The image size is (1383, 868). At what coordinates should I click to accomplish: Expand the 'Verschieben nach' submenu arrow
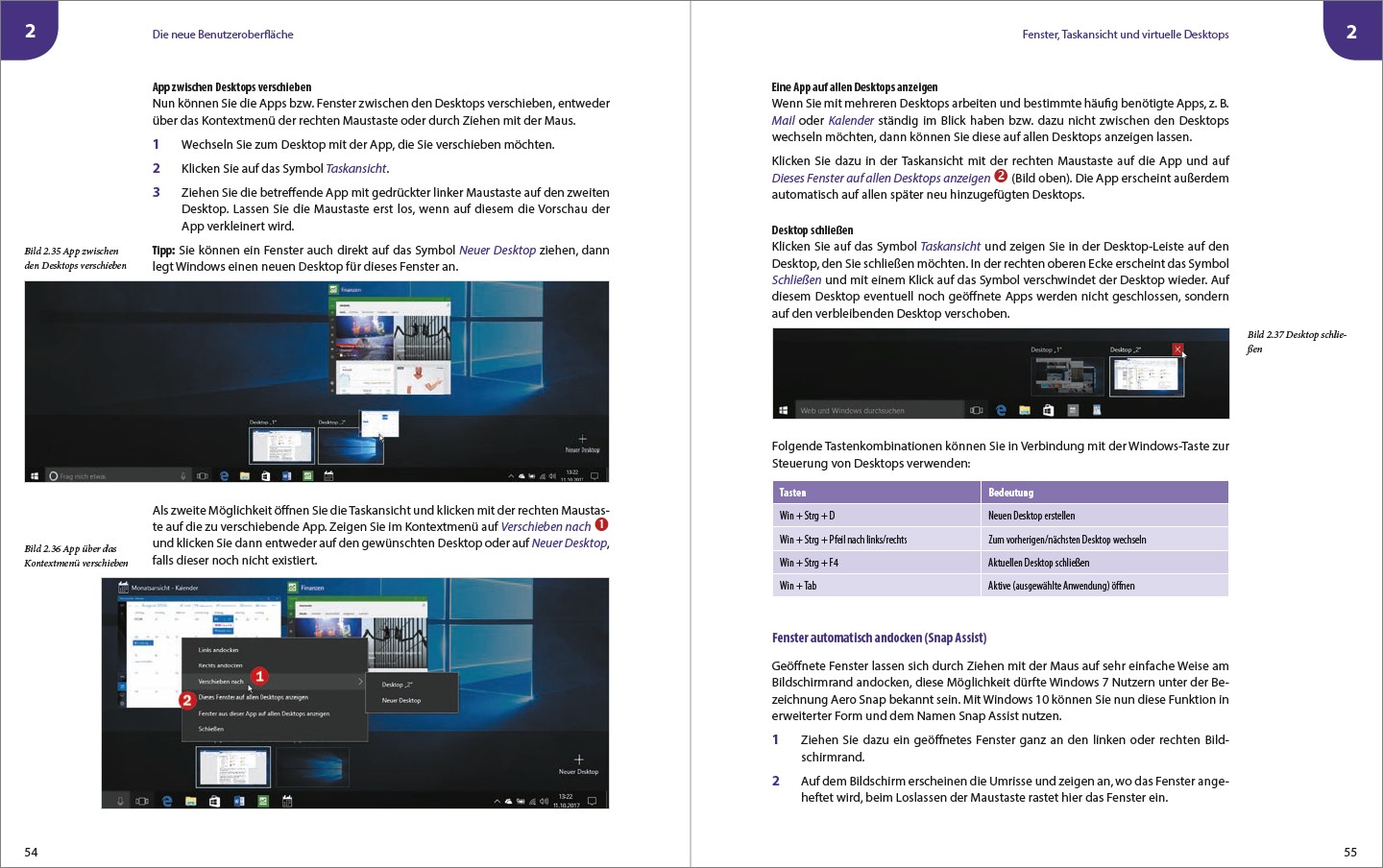360,682
